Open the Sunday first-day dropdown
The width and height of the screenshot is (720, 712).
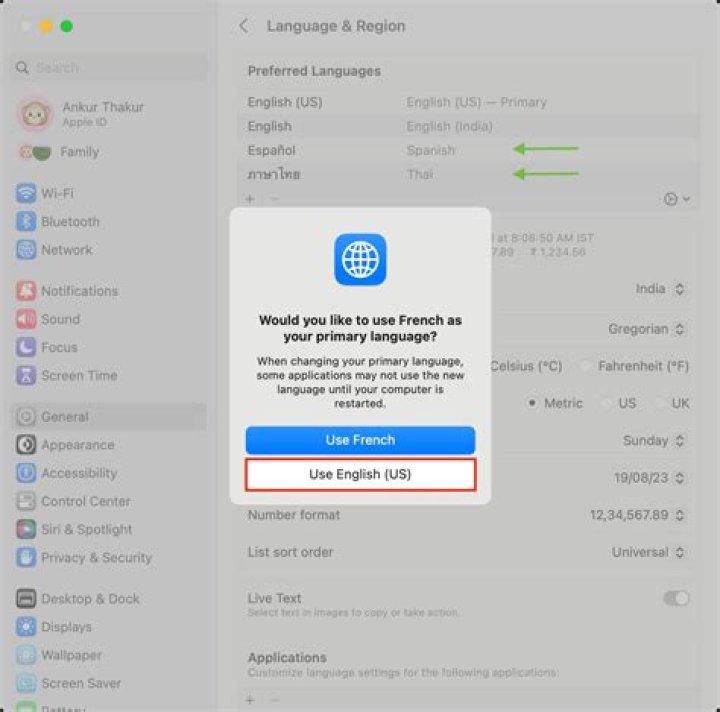654,440
